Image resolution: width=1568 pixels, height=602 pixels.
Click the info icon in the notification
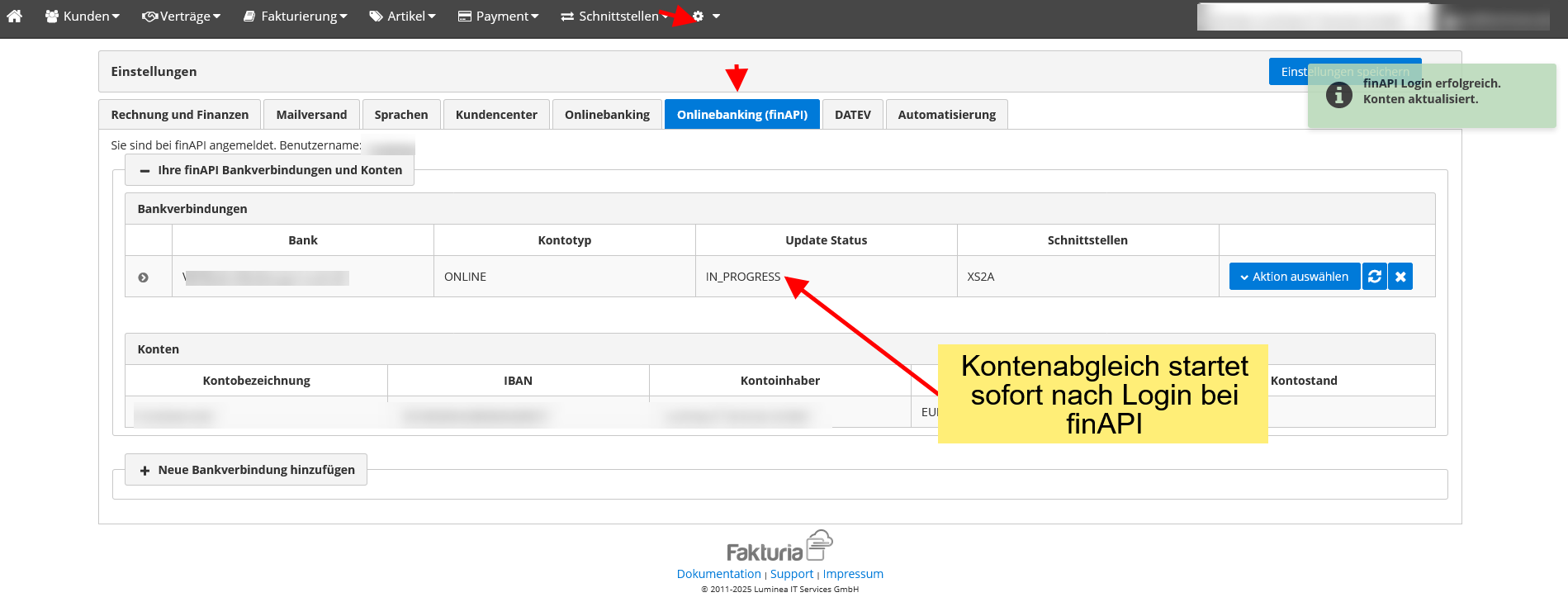(x=1338, y=95)
